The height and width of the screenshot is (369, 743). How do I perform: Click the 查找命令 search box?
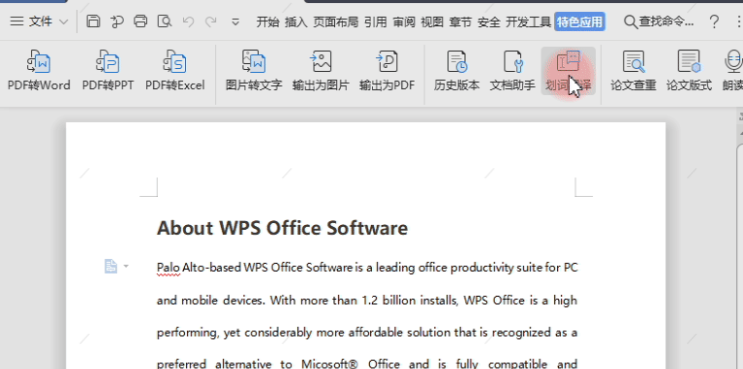(x=660, y=22)
